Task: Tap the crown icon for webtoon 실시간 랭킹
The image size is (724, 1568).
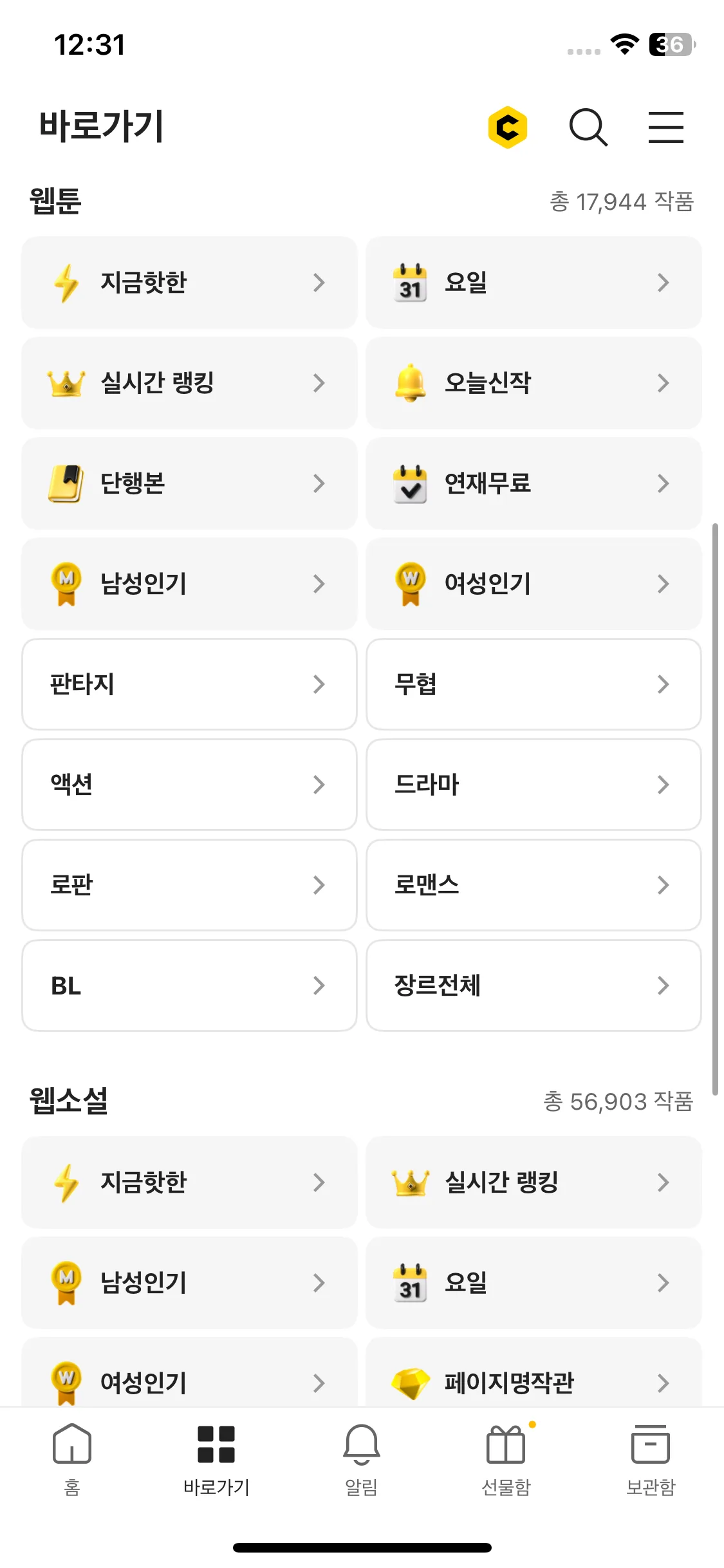Action: pos(66,383)
